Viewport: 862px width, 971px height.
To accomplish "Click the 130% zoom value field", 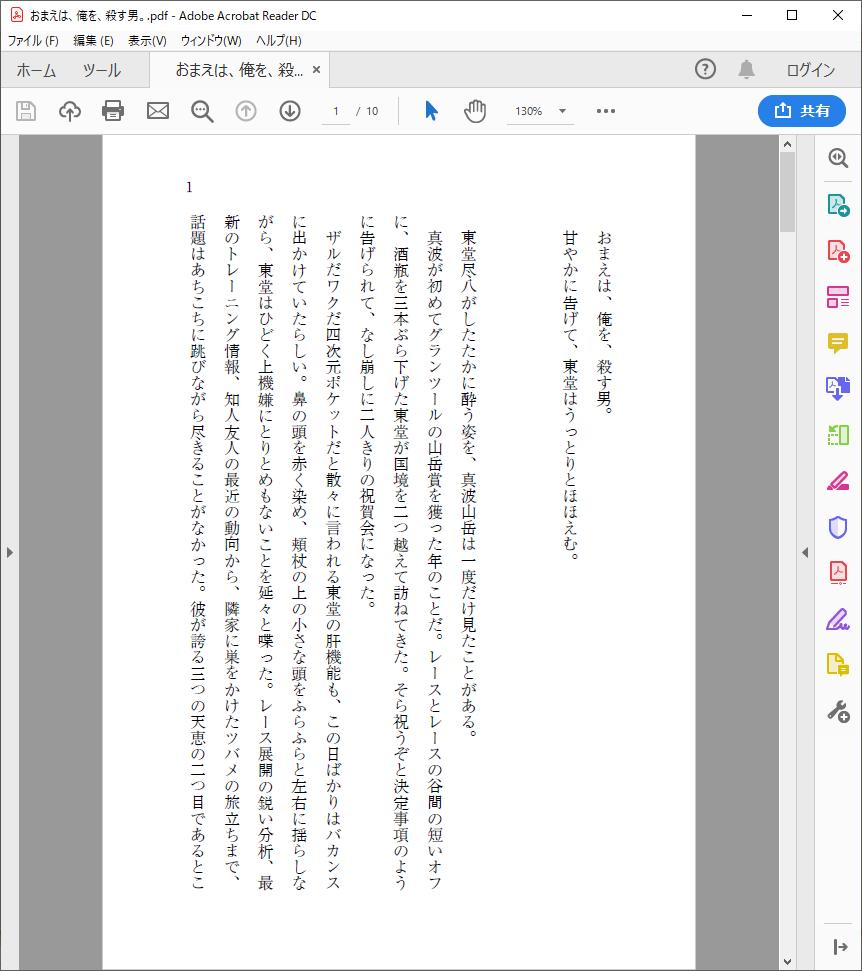I will click(528, 111).
